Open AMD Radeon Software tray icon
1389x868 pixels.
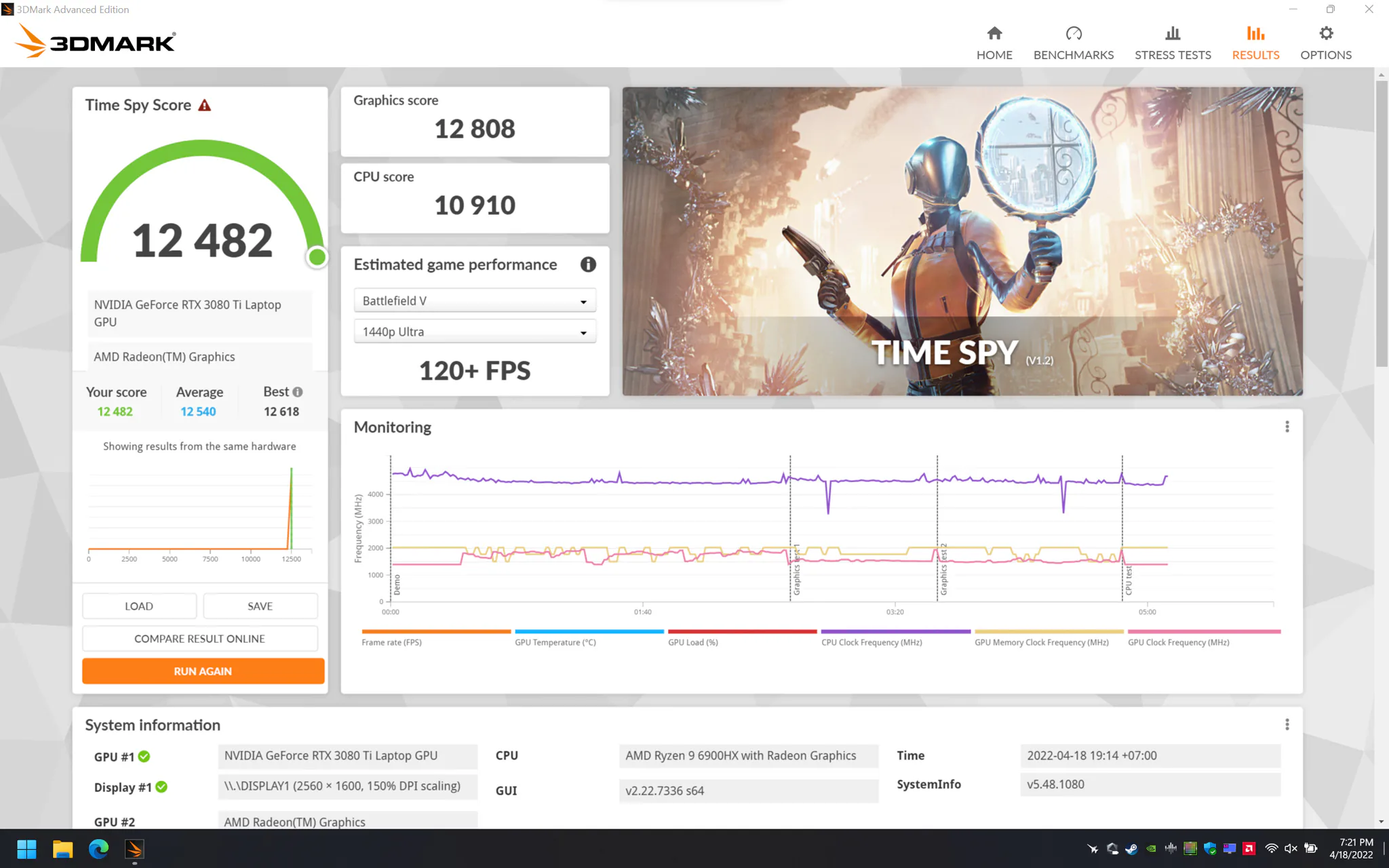(x=1249, y=848)
